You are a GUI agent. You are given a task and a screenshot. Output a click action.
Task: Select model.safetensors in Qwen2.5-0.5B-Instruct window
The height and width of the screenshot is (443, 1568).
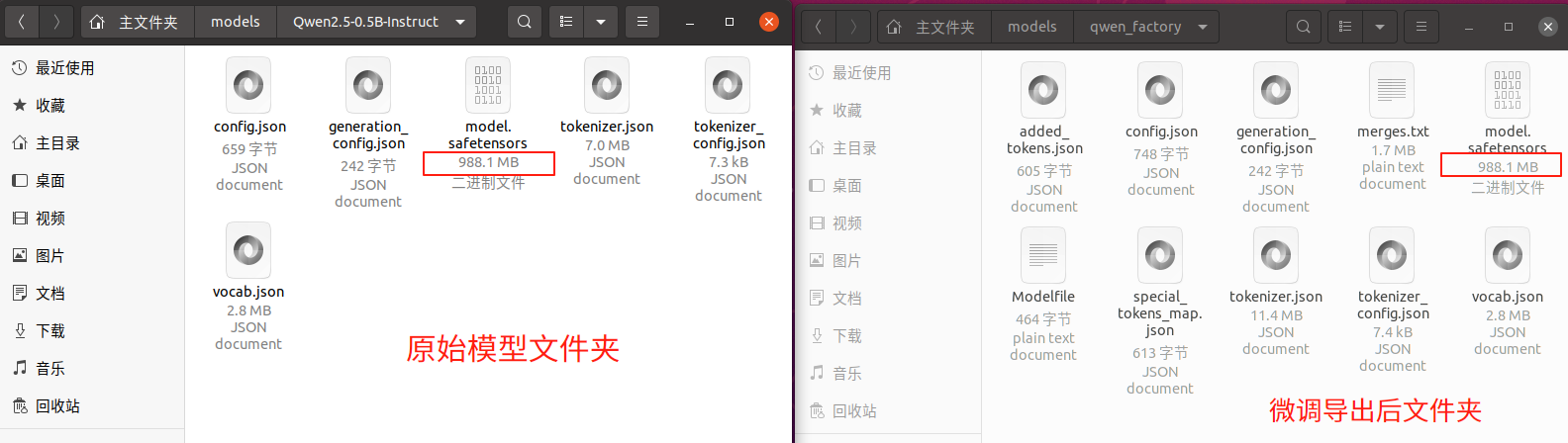[488, 86]
